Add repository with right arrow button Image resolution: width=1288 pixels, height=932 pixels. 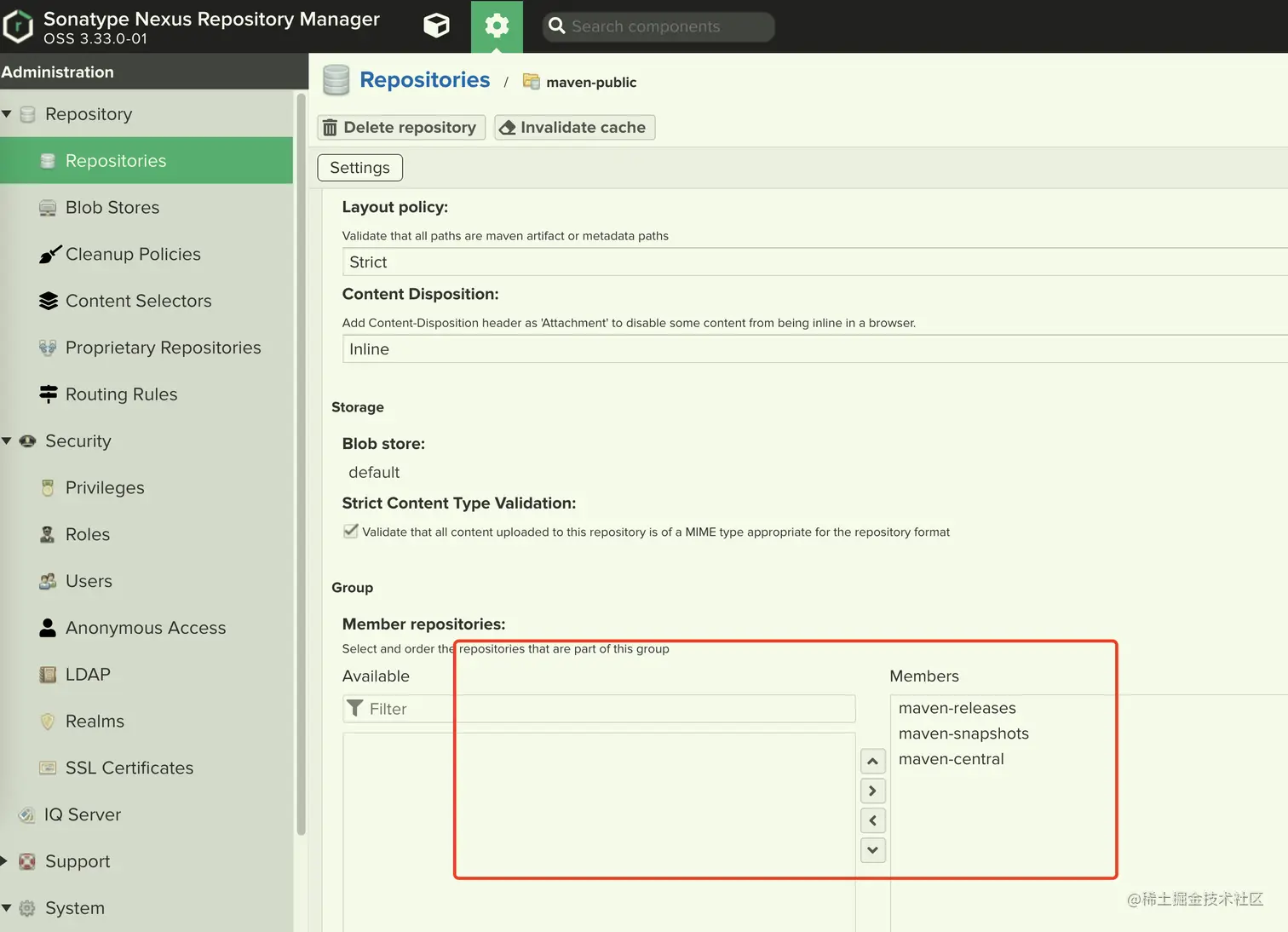[x=873, y=791]
